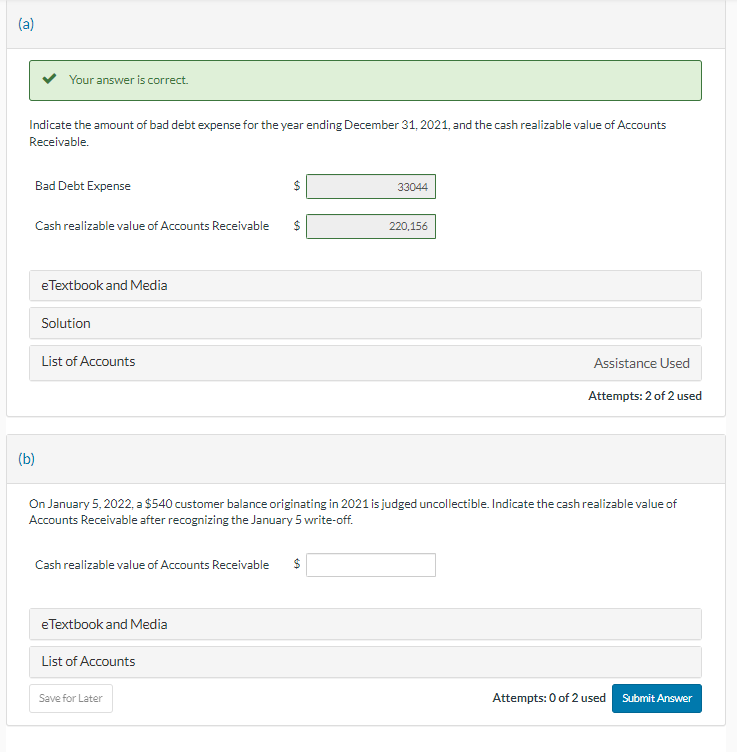Select the part (b) header label

[26, 459]
